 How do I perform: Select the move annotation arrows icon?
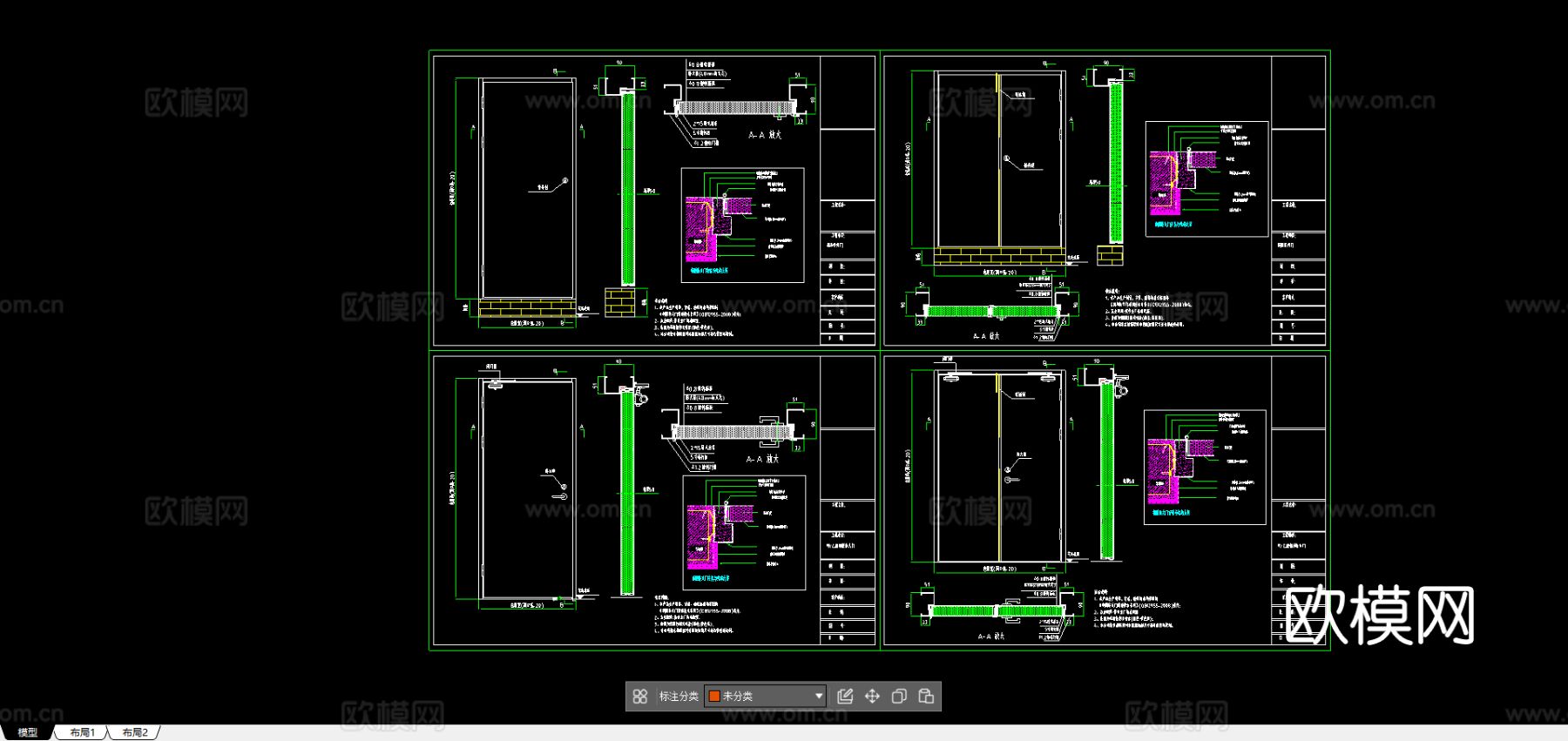[872, 697]
